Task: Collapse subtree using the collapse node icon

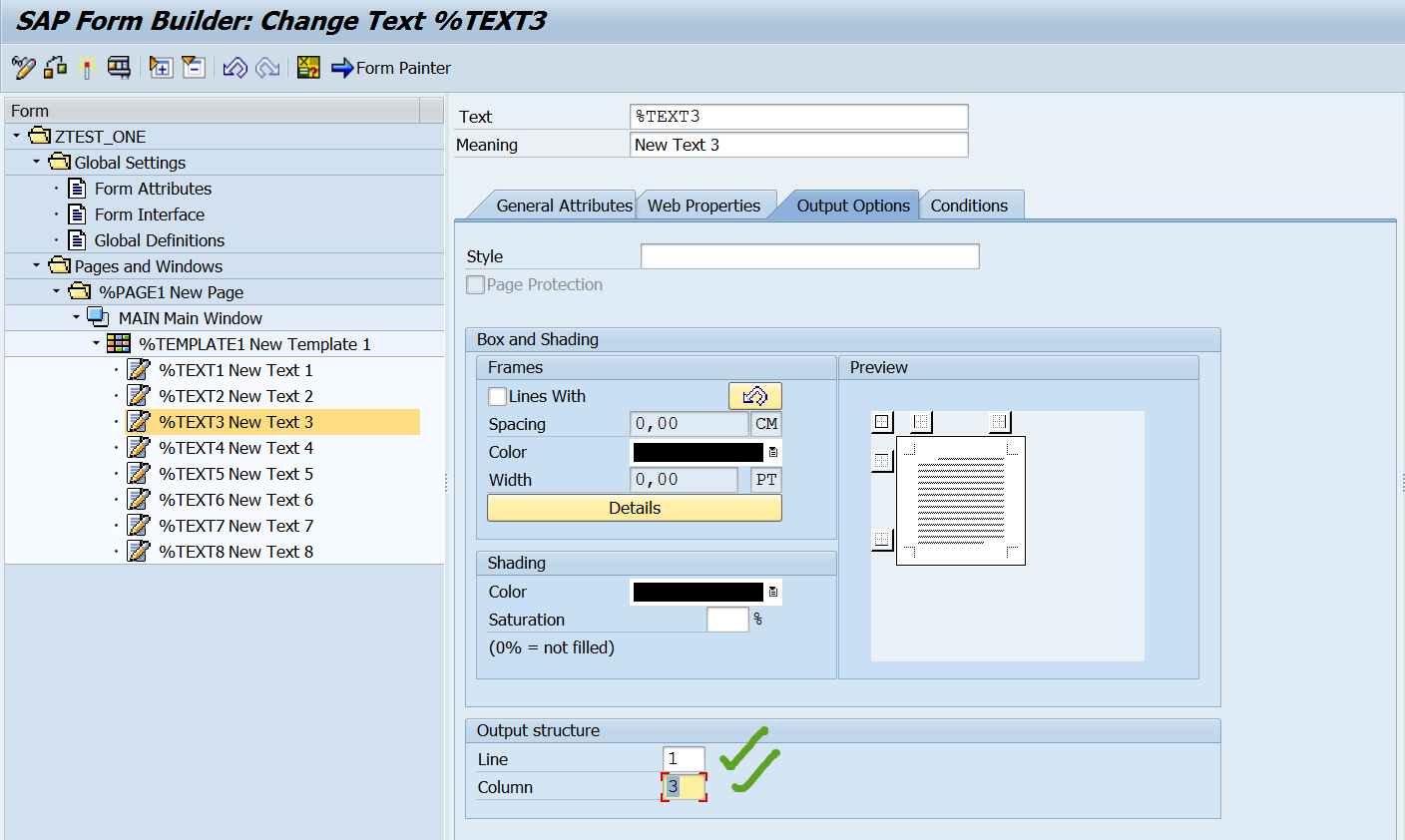Action: click(x=194, y=68)
